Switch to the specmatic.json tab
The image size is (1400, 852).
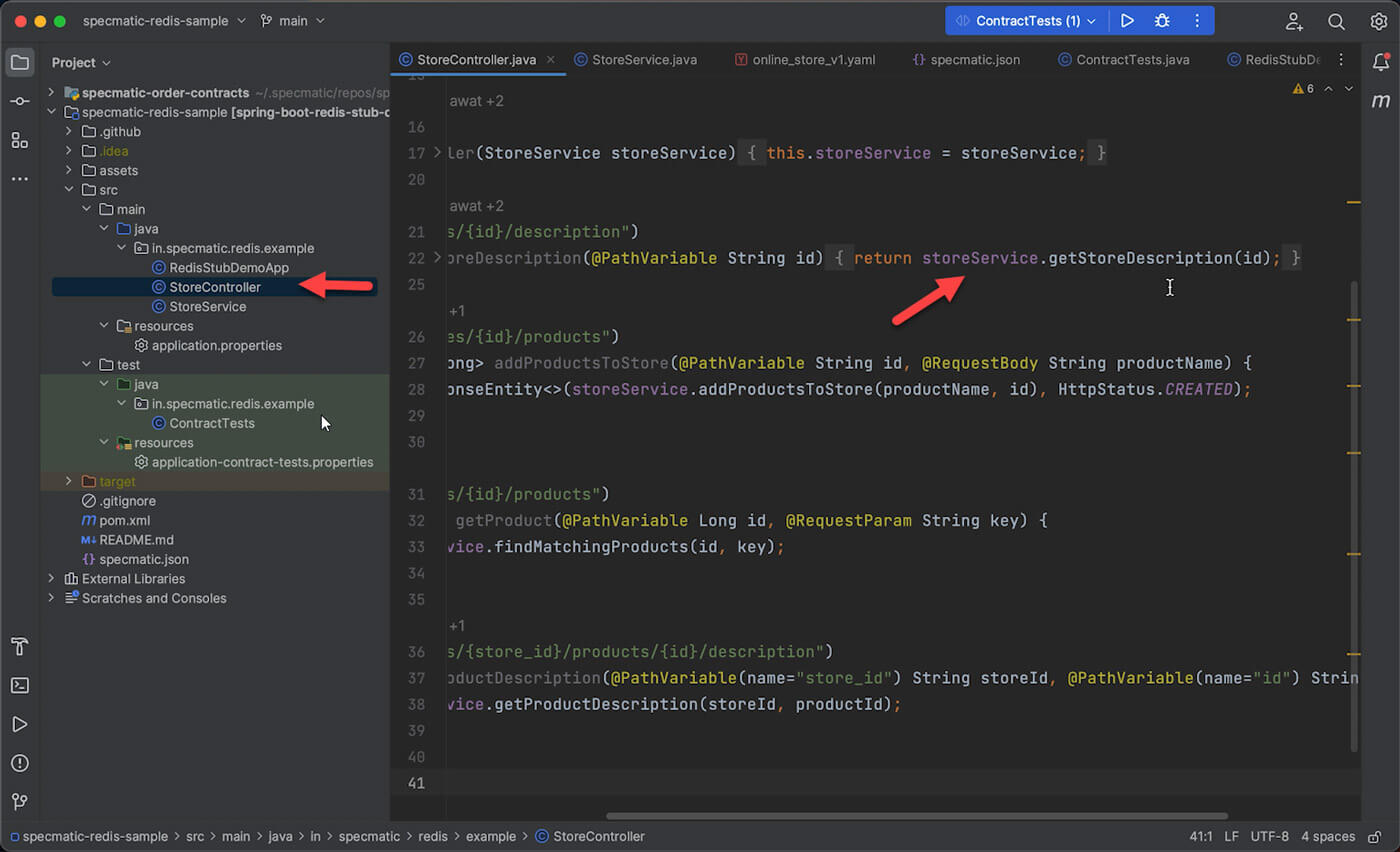point(974,60)
